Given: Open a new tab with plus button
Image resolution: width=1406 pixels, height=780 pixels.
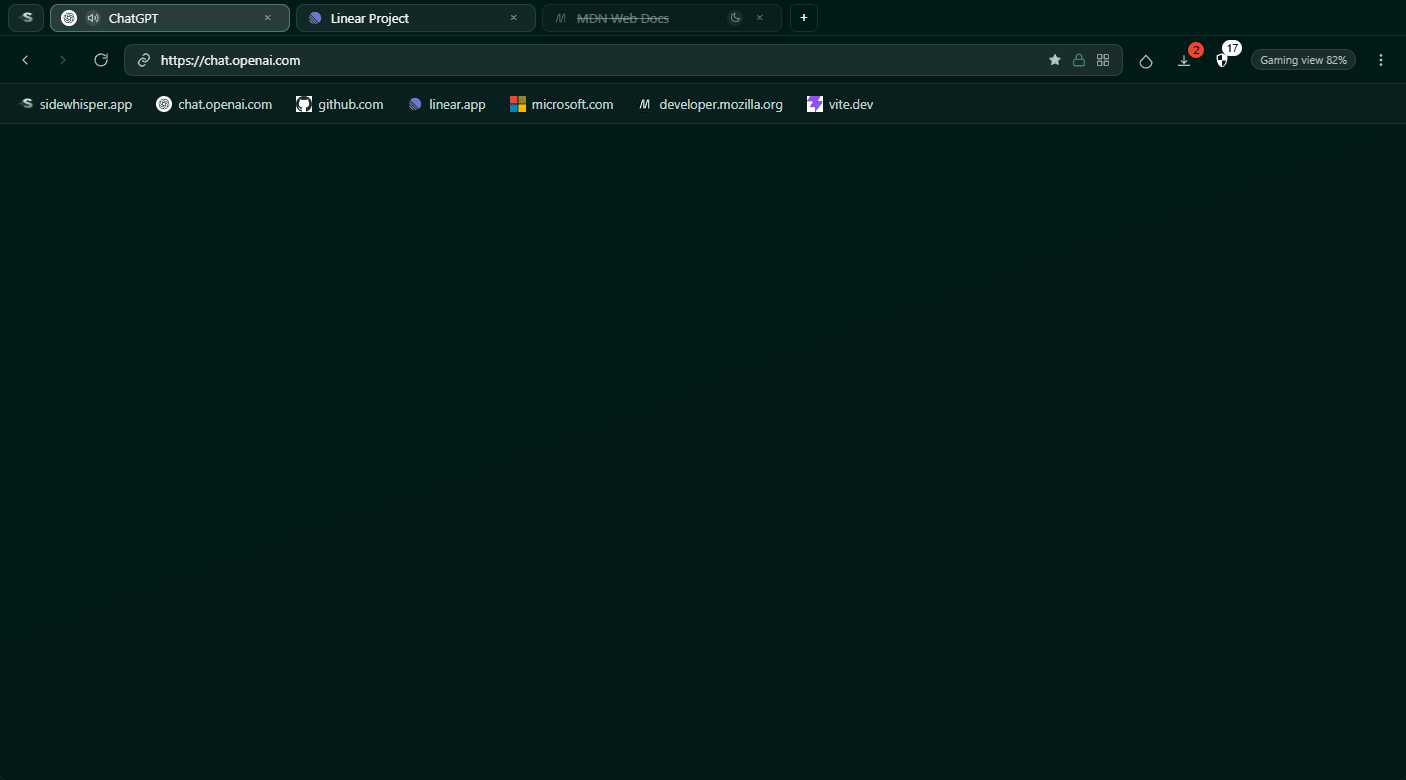Looking at the screenshot, I should 804,18.
